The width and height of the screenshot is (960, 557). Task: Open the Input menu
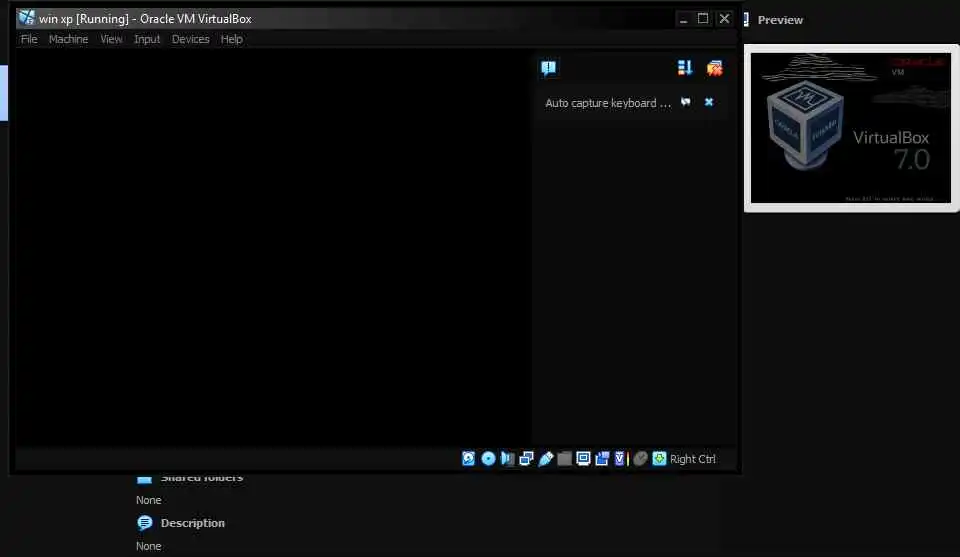click(147, 39)
